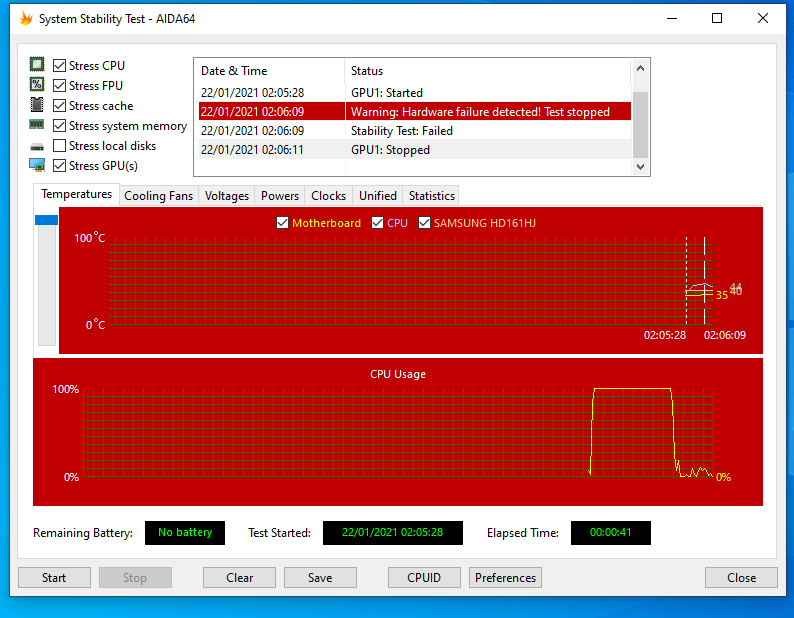Click the blue graph zoom slider handle
Image resolution: width=794 pixels, height=618 pixels.
[x=47, y=220]
